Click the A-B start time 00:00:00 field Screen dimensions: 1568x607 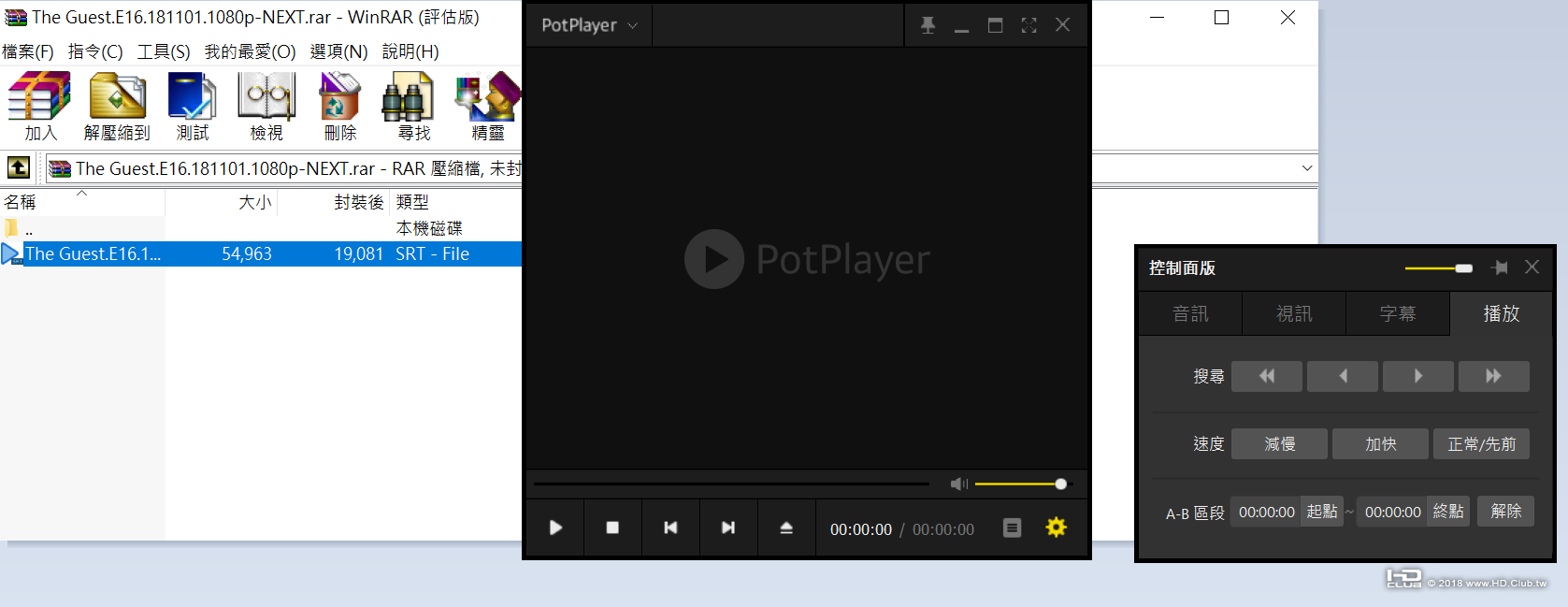(x=1266, y=512)
